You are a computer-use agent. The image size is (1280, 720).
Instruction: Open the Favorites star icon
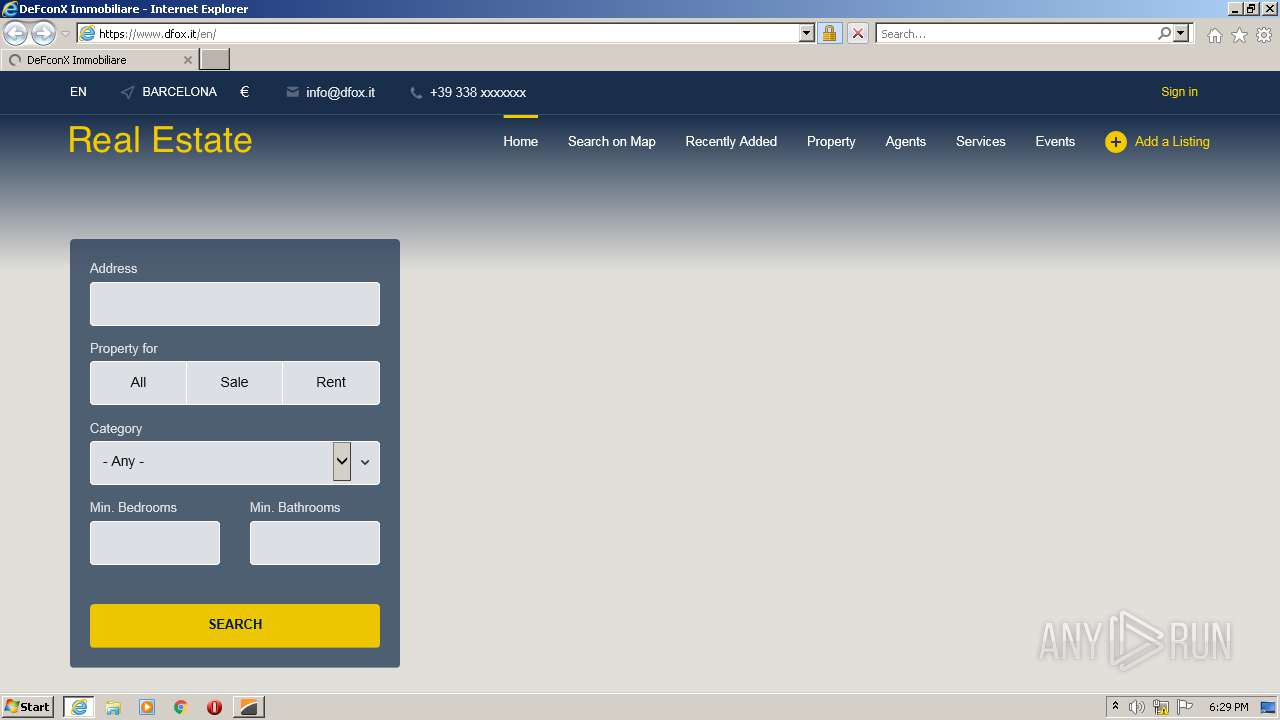coord(1239,35)
